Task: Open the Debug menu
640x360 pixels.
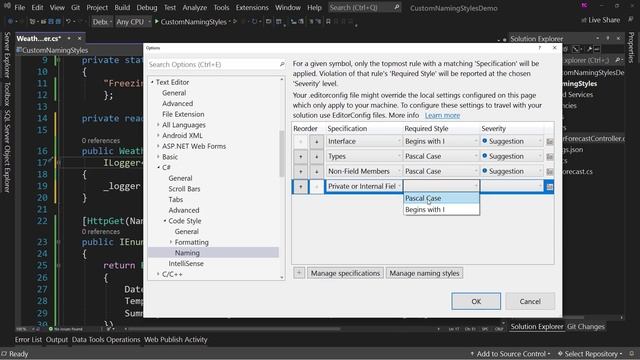Action: point(147,7)
